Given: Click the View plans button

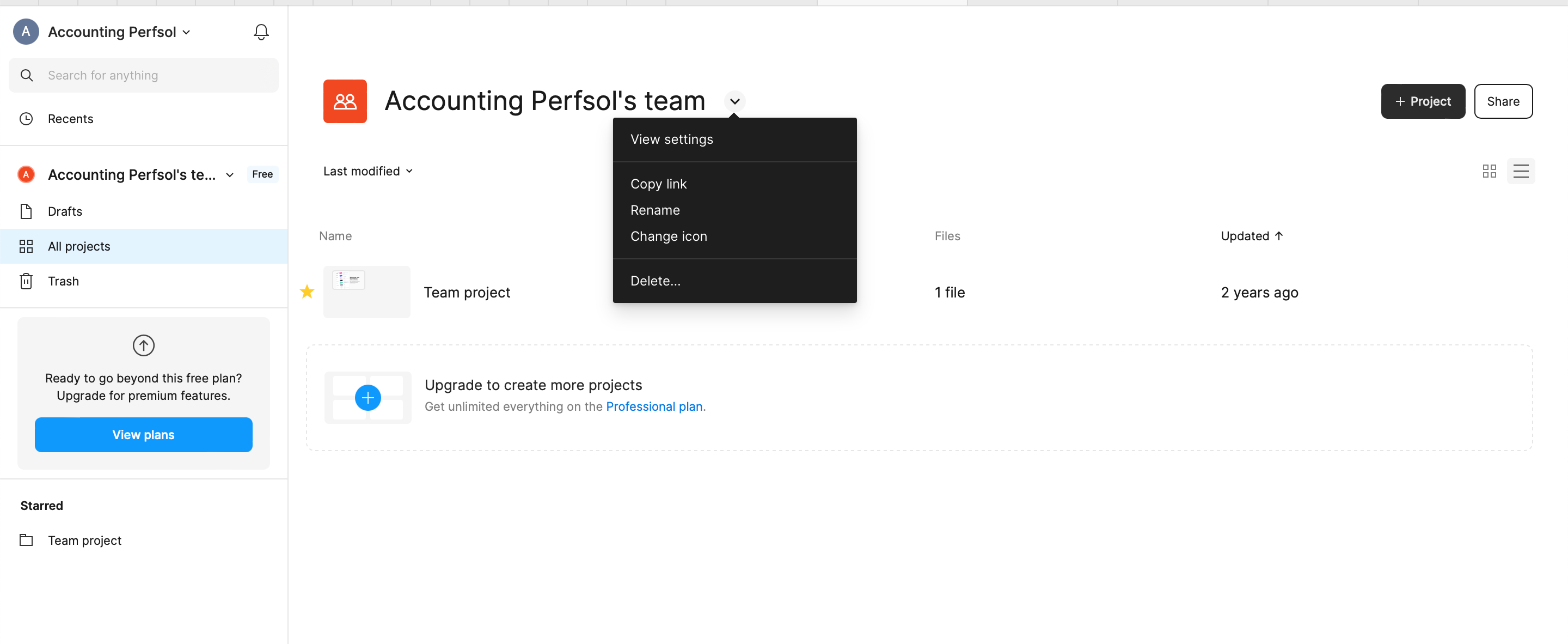Looking at the screenshot, I should [144, 435].
